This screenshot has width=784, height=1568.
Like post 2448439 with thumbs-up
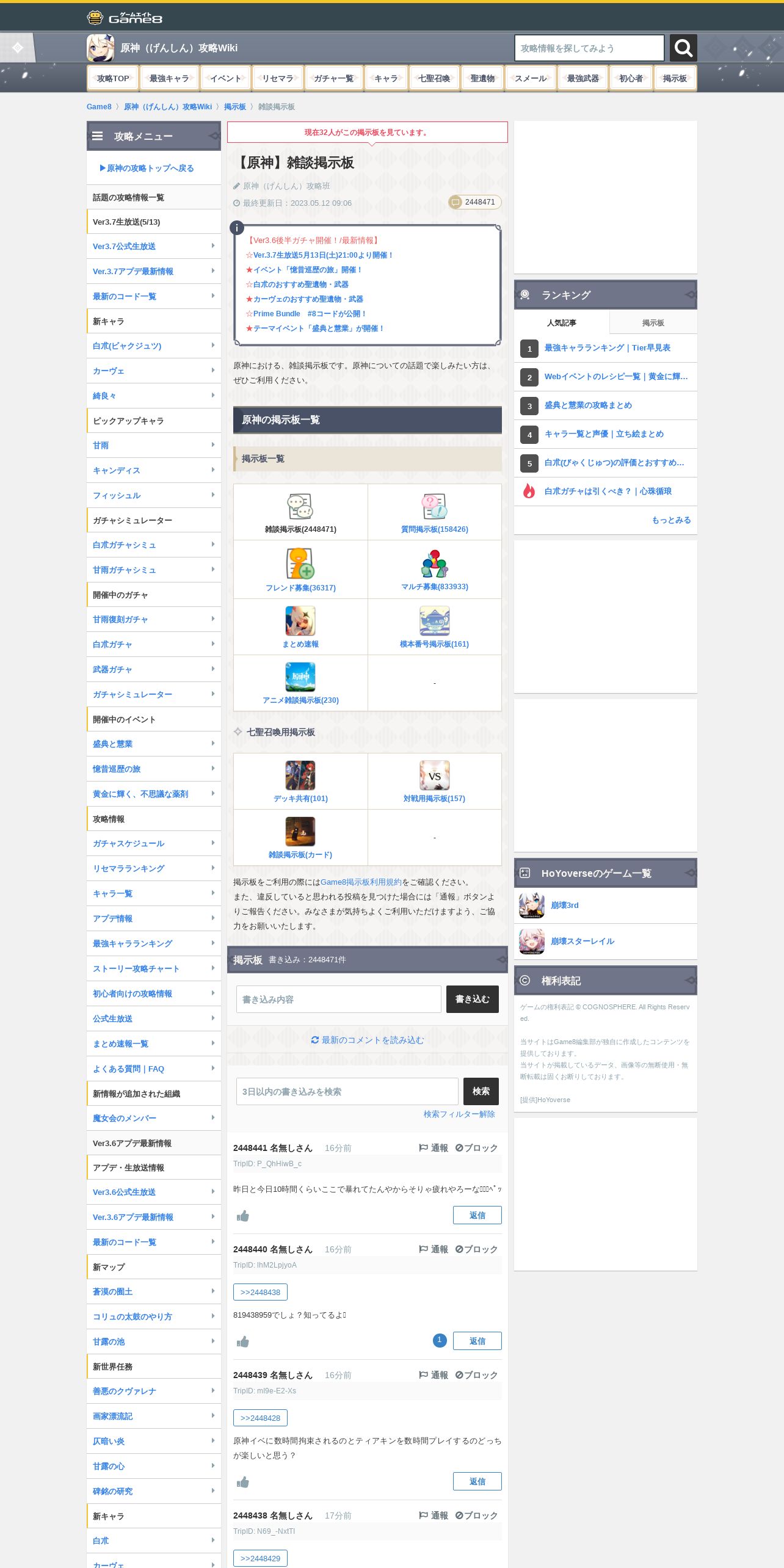tap(243, 1482)
